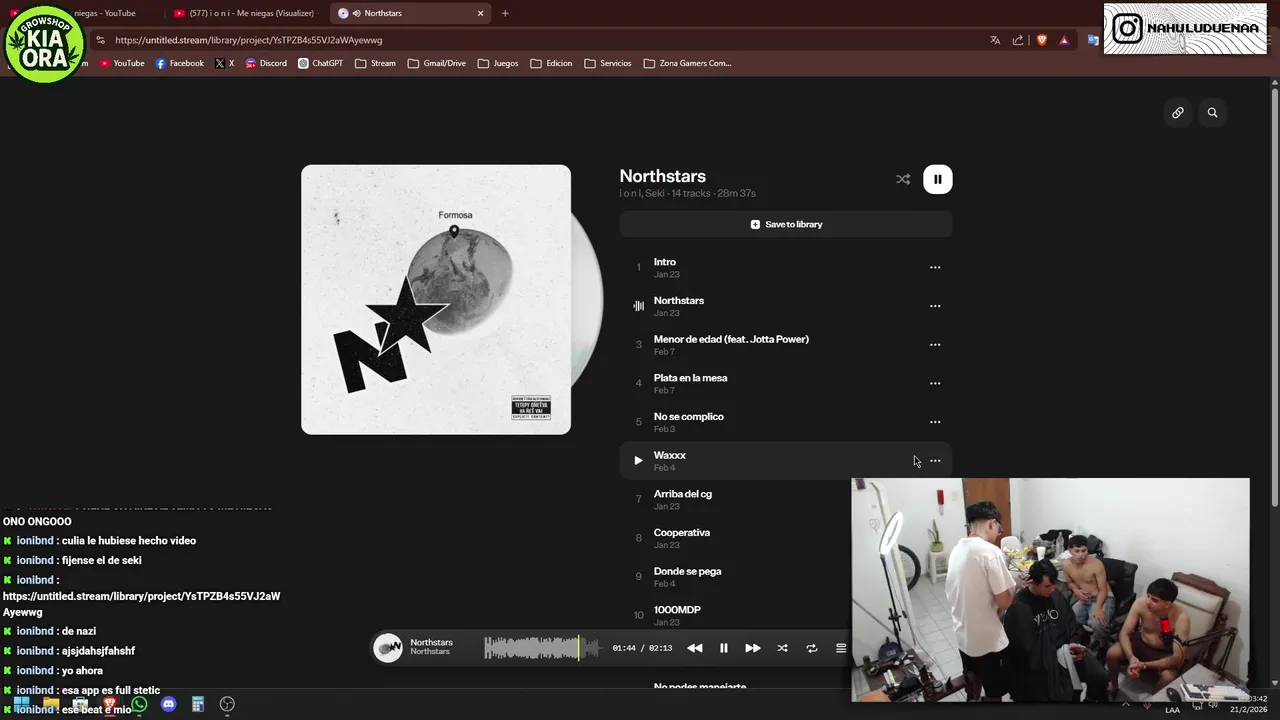1280x720 pixels.
Task: Click the address bar URL
Action: click(x=248, y=40)
